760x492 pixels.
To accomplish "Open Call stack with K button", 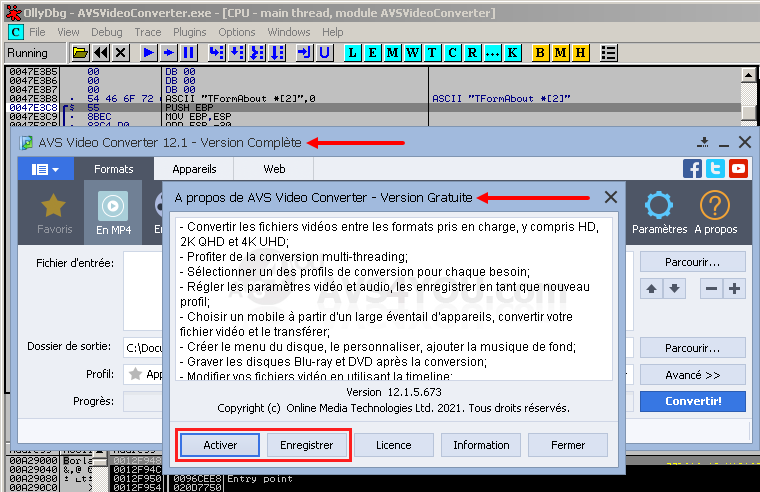I will pos(512,52).
